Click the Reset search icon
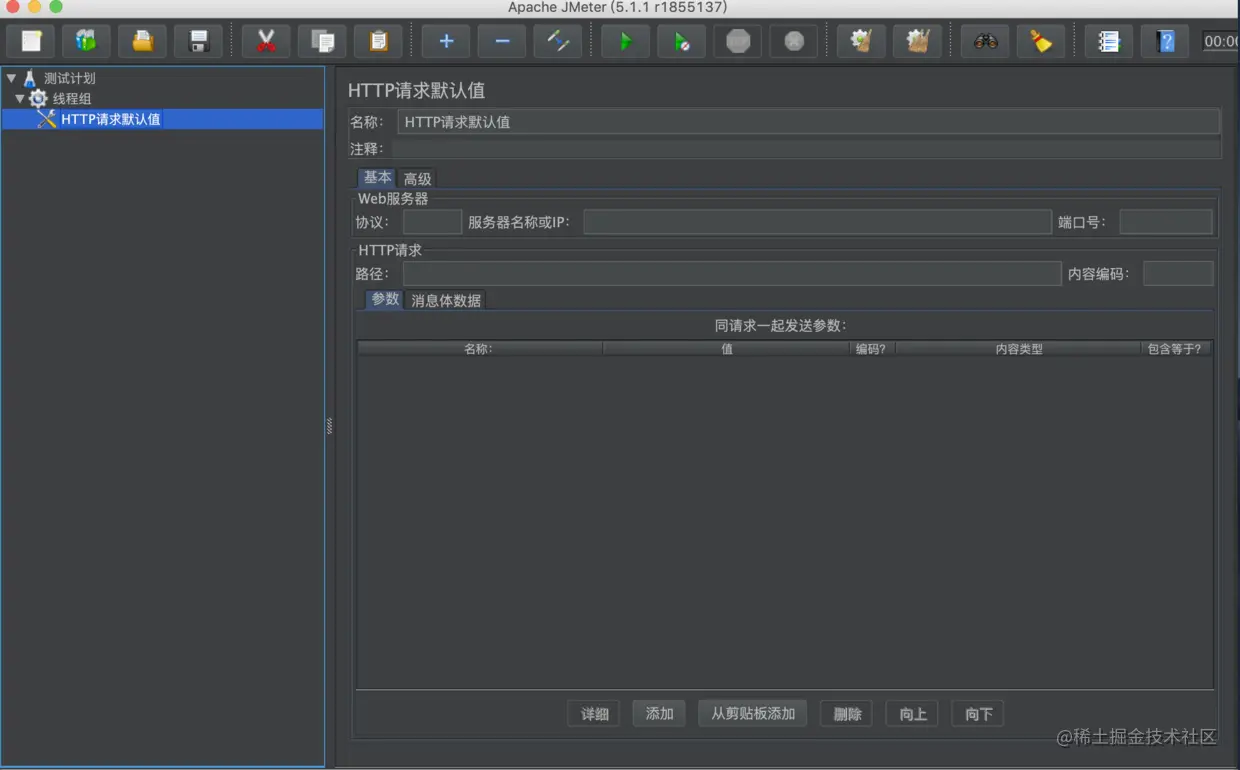Screen dimensions: 1240x770 1041,41
